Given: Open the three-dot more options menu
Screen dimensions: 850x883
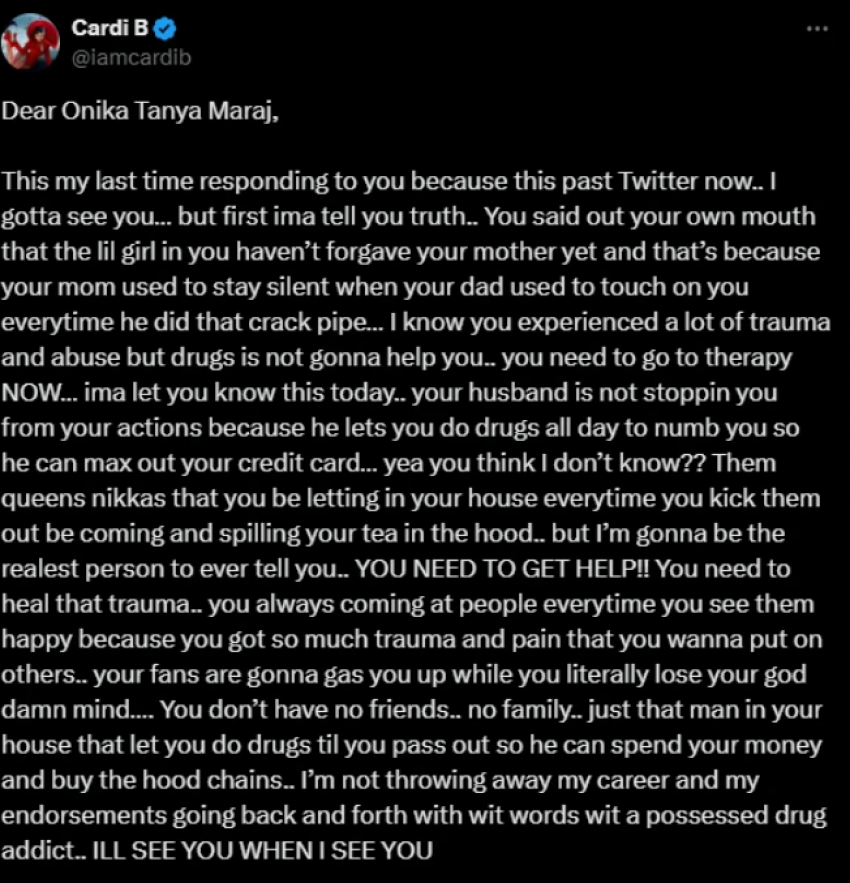Looking at the screenshot, I should [817, 29].
